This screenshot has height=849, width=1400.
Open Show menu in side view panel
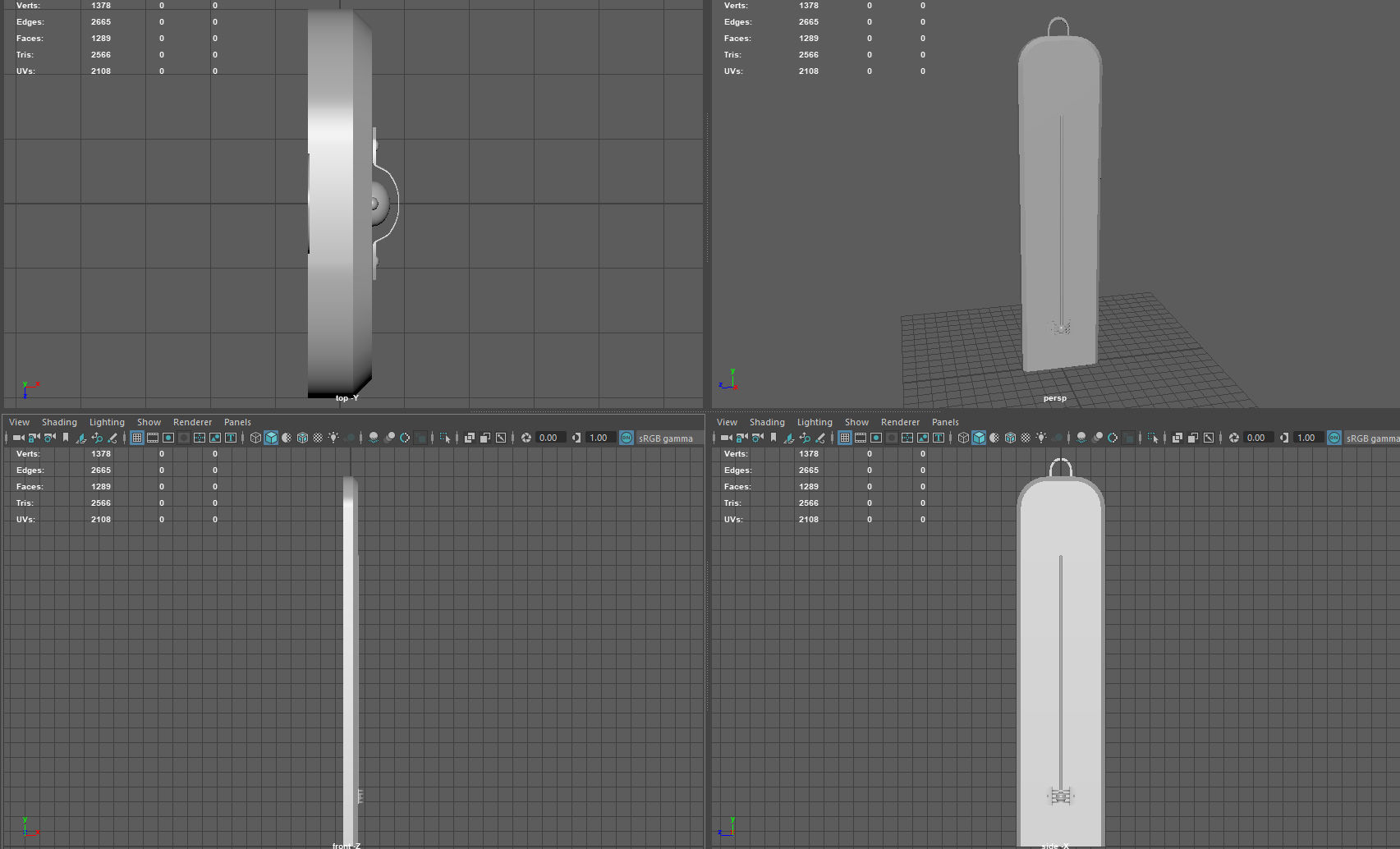tap(857, 422)
